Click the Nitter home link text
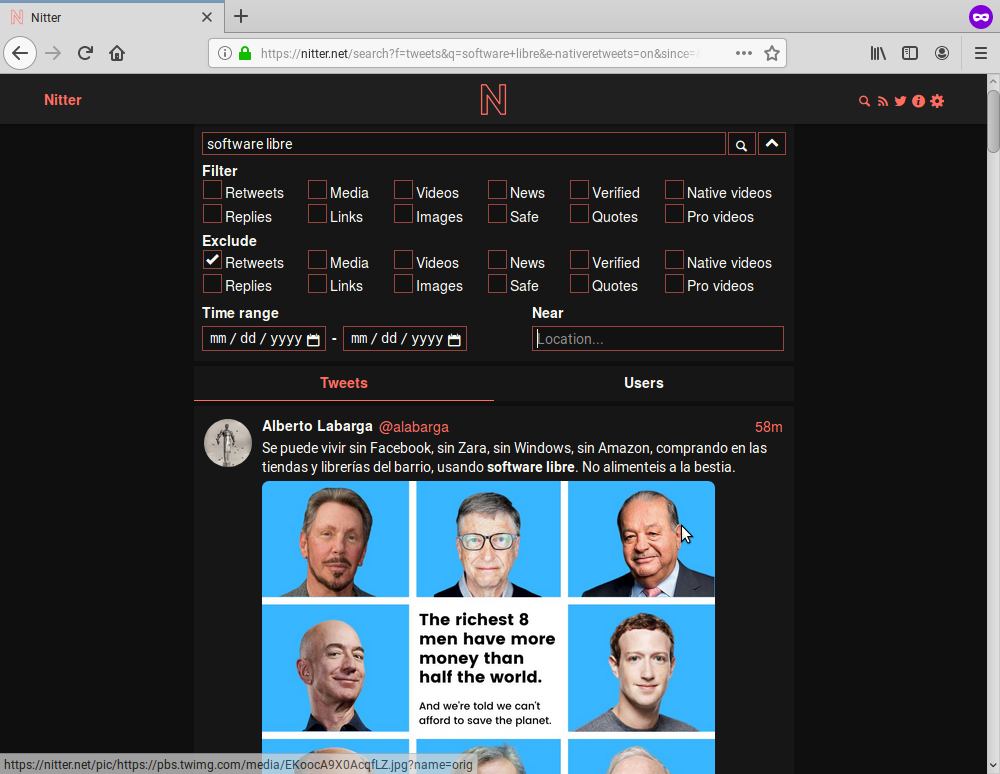Image resolution: width=1000 pixels, height=774 pixels. pos(63,100)
